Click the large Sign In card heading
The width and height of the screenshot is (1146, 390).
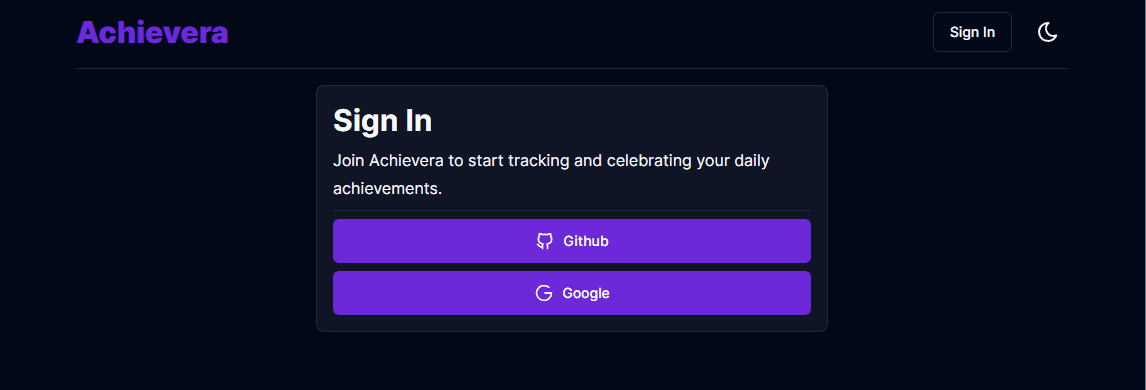(382, 121)
